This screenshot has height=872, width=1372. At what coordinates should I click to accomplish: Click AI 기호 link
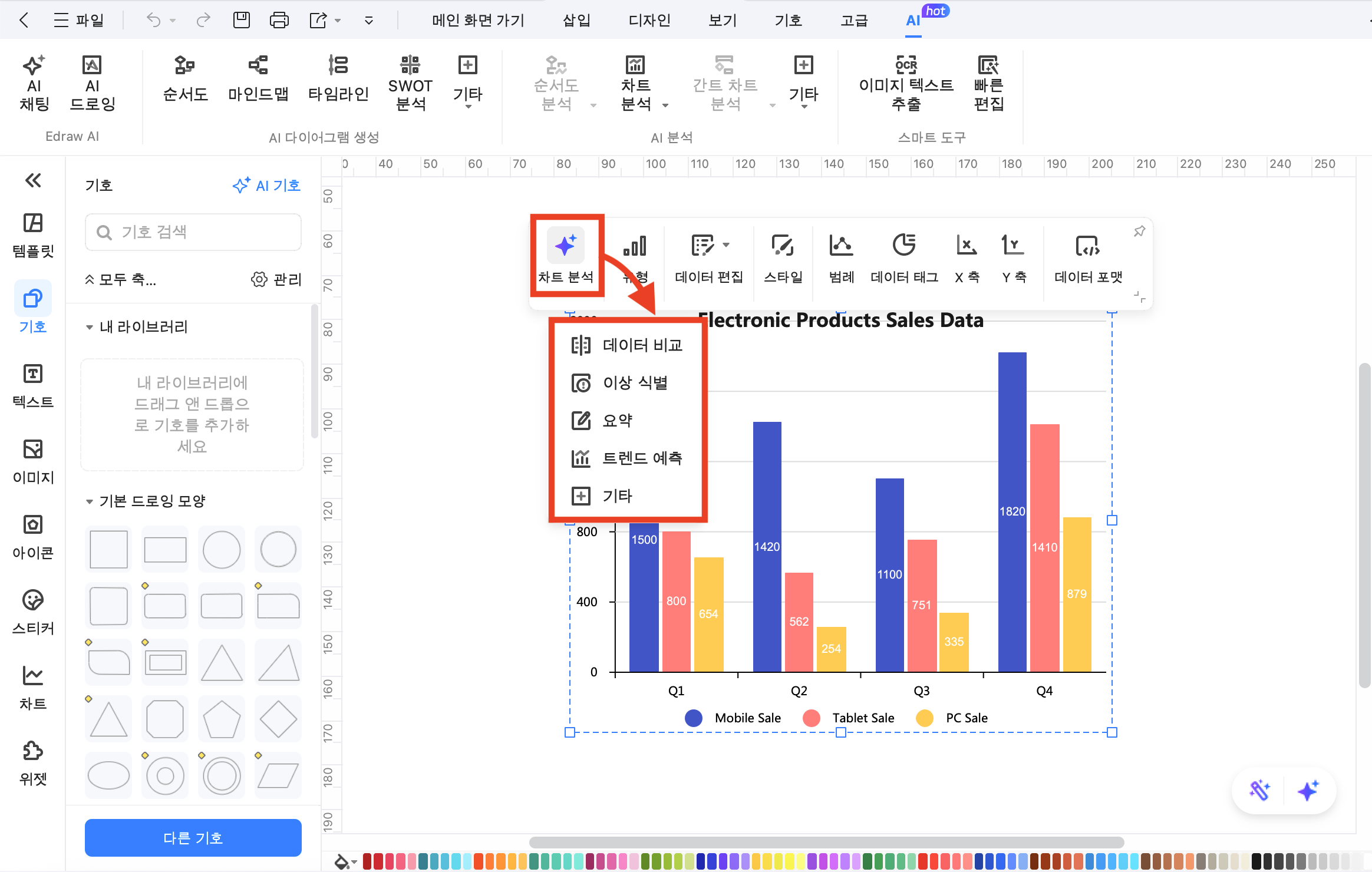(266, 186)
